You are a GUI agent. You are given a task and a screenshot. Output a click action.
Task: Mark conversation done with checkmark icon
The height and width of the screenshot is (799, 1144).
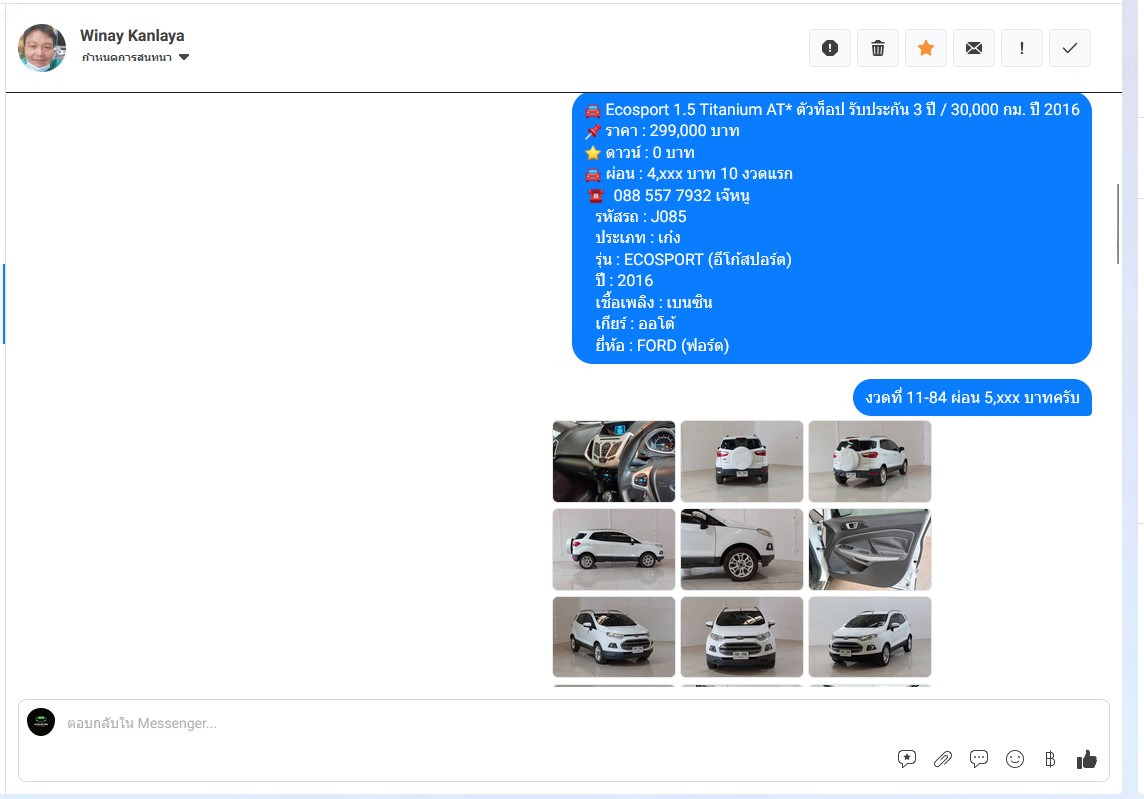tap(1070, 48)
